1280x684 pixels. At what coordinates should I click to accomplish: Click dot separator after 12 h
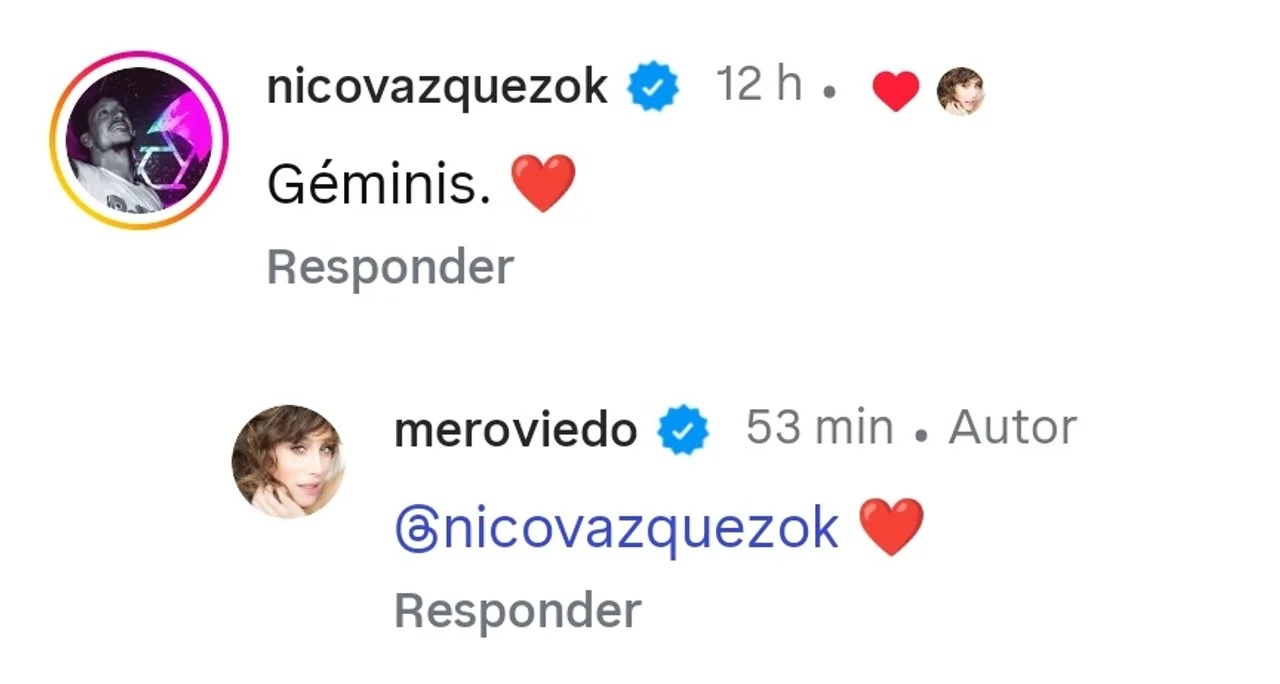click(x=829, y=93)
